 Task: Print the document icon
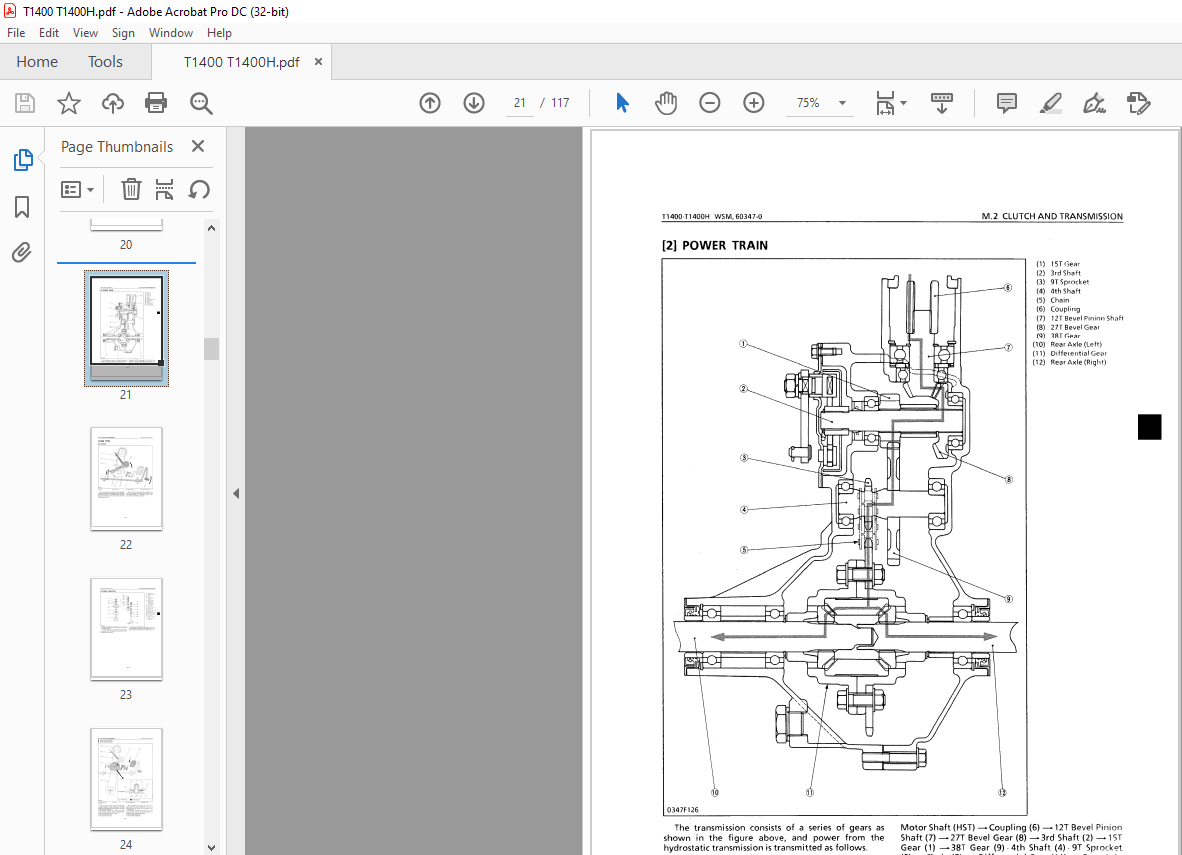(156, 103)
